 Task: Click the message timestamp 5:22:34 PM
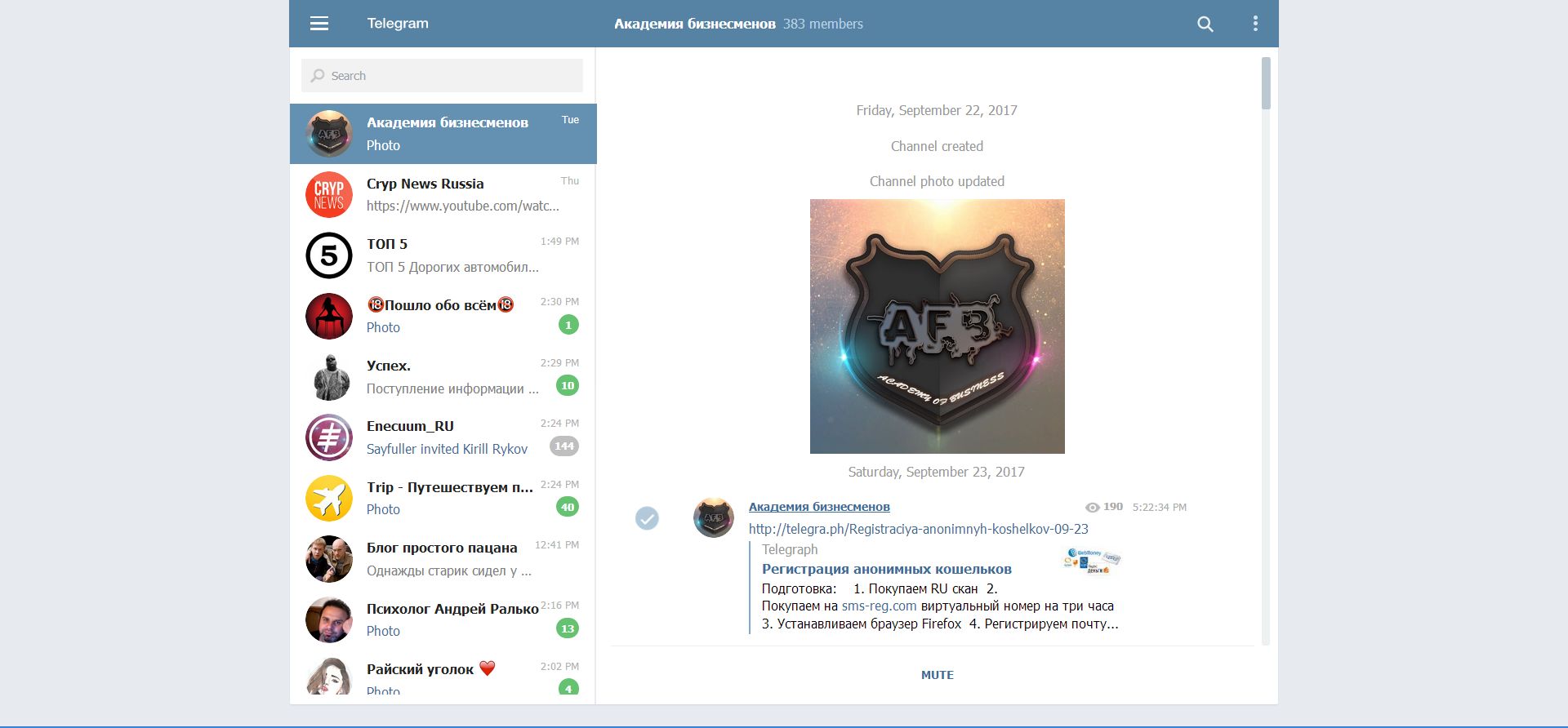[1159, 507]
